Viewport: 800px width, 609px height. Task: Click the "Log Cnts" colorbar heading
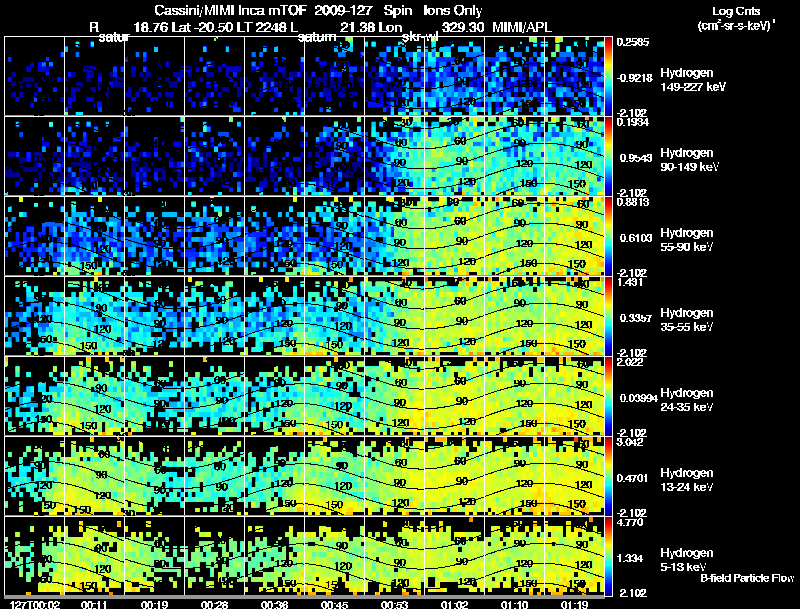tap(736, 11)
